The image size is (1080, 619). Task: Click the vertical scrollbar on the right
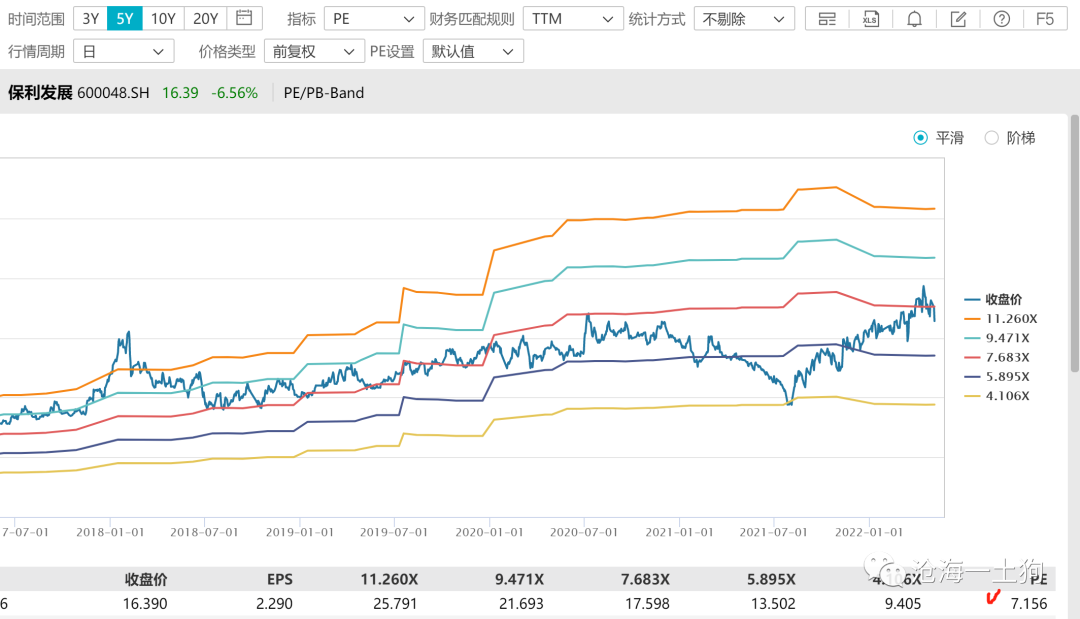tap(1074, 244)
